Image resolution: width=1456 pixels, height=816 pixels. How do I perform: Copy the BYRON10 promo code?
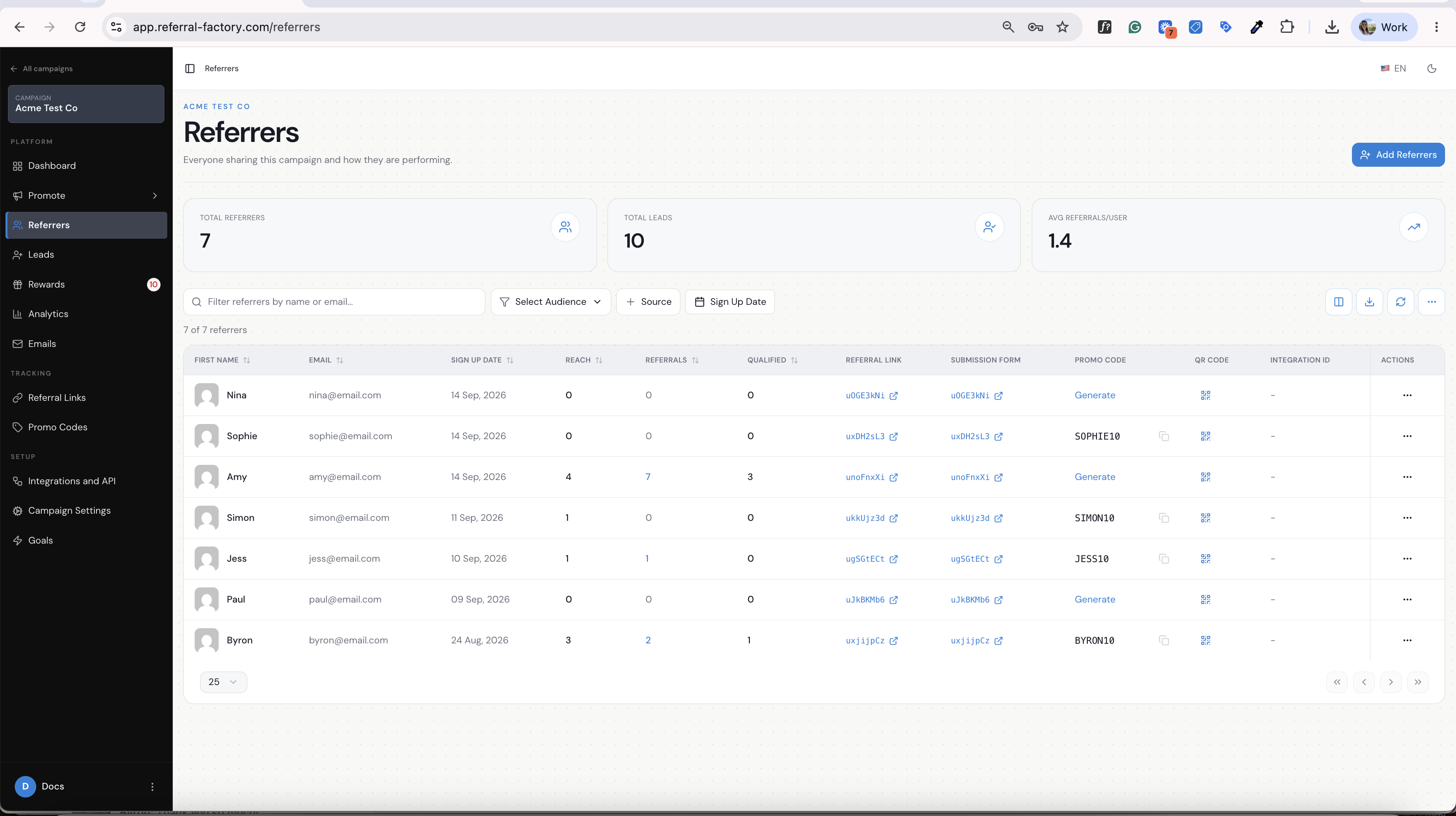(x=1164, y=640)
